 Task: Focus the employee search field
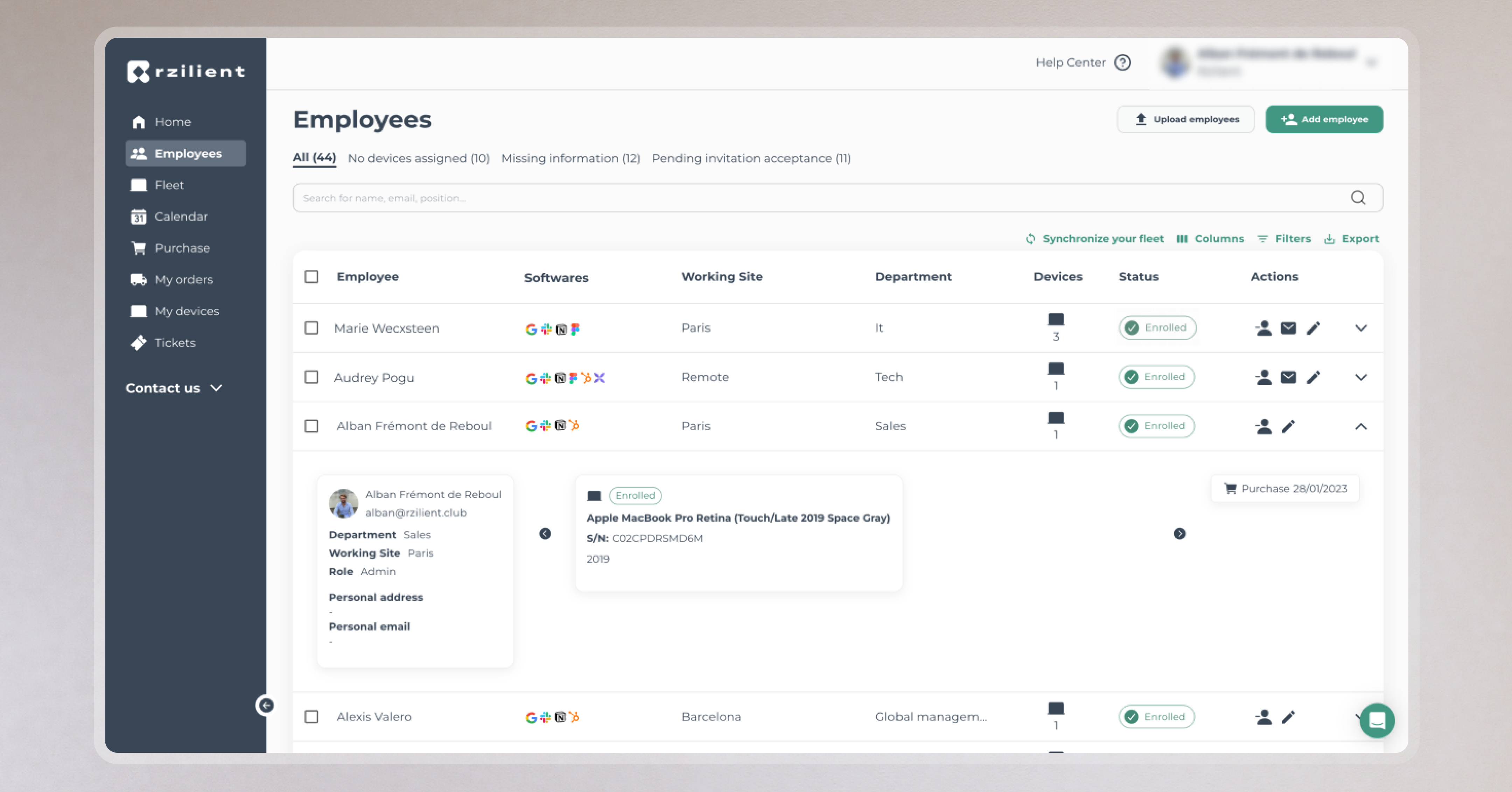[x=838, y=198]
